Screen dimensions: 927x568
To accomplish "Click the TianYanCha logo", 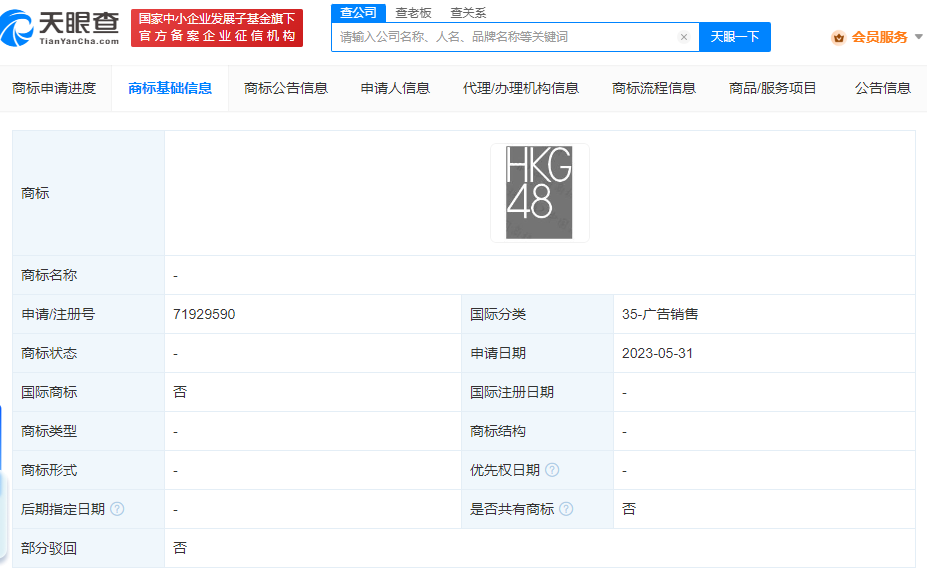I will [60, 28].
